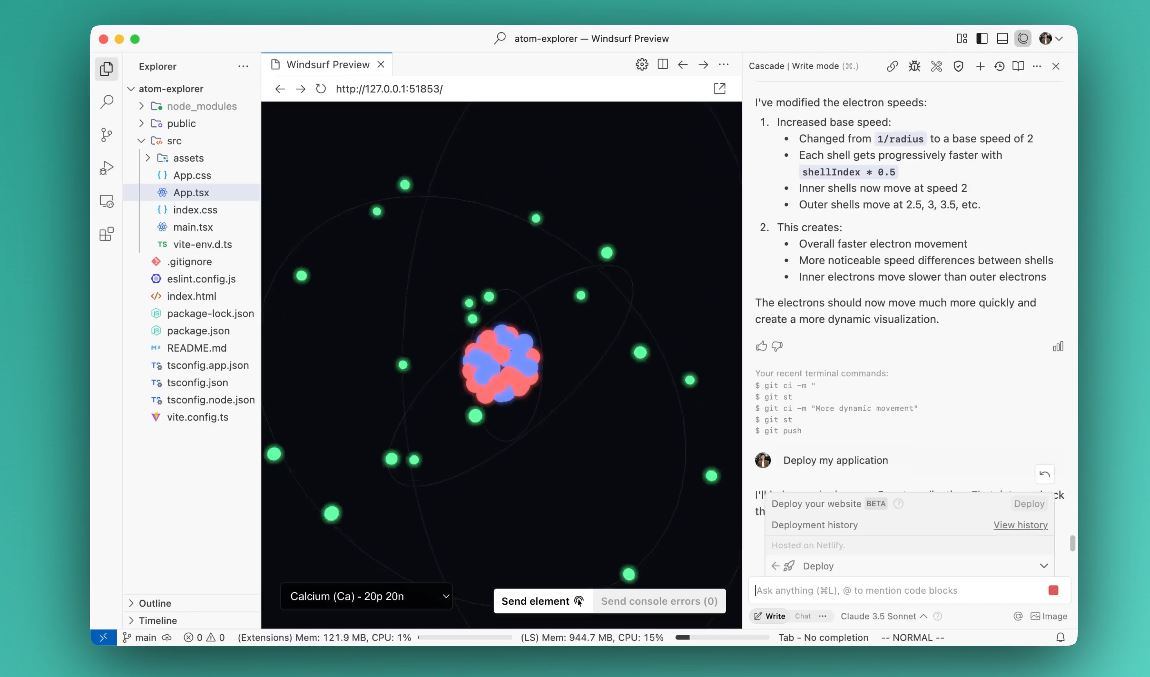Go forward in preview browser

(x=301, y=89)
